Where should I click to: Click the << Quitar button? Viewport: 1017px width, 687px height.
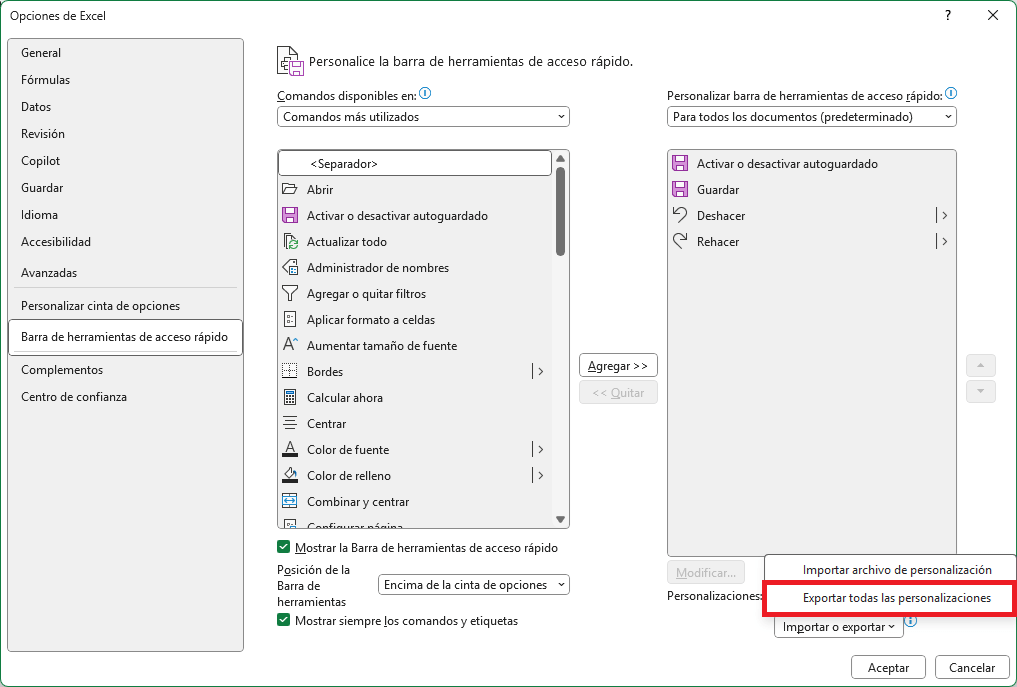(618, 392)
